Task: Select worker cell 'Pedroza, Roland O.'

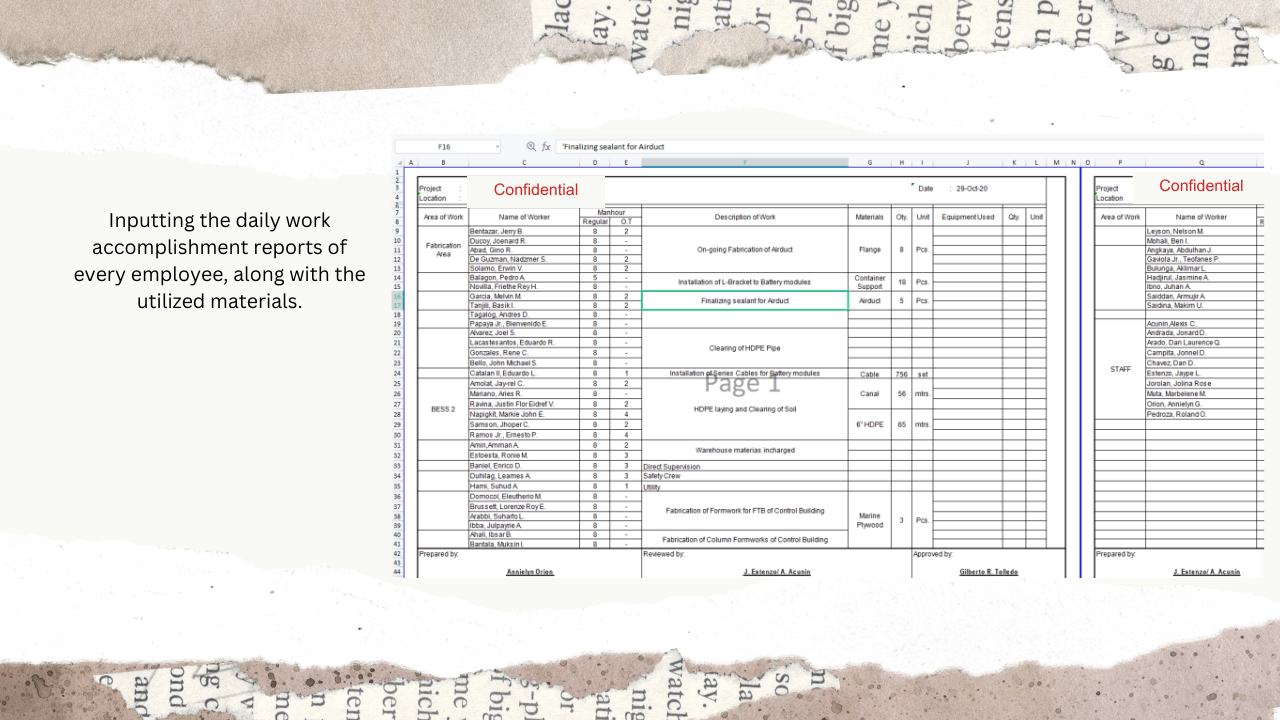Action: click(x=1201, y=414)
